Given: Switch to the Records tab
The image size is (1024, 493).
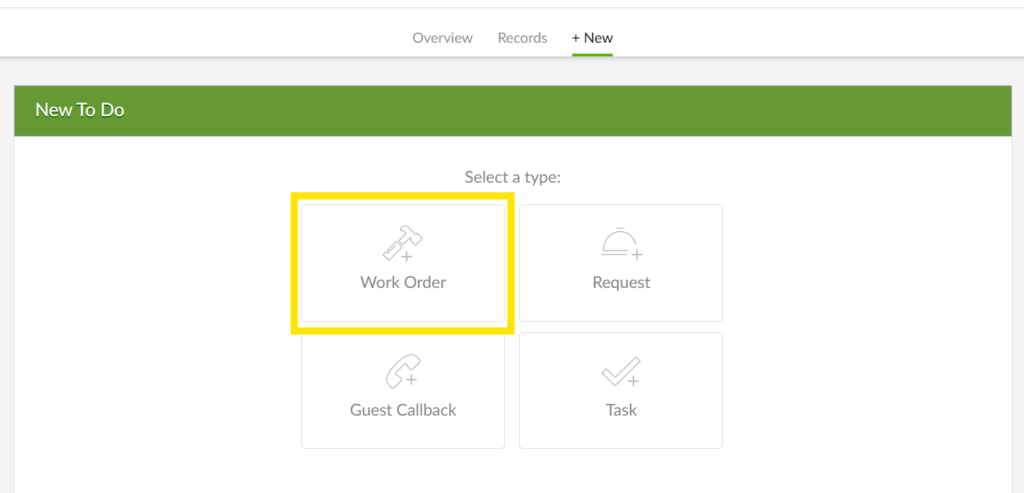Looking at the screenshot, I should [522, 38].
